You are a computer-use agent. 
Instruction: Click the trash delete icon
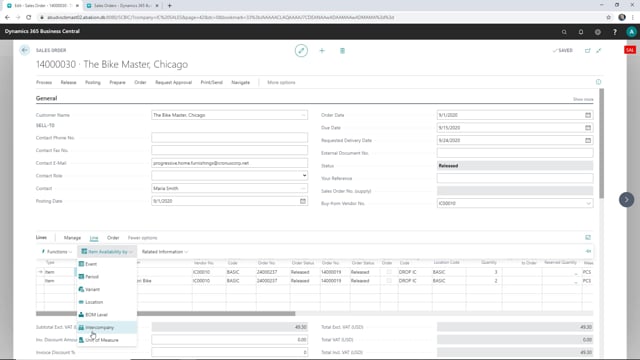tap(342, 51)
